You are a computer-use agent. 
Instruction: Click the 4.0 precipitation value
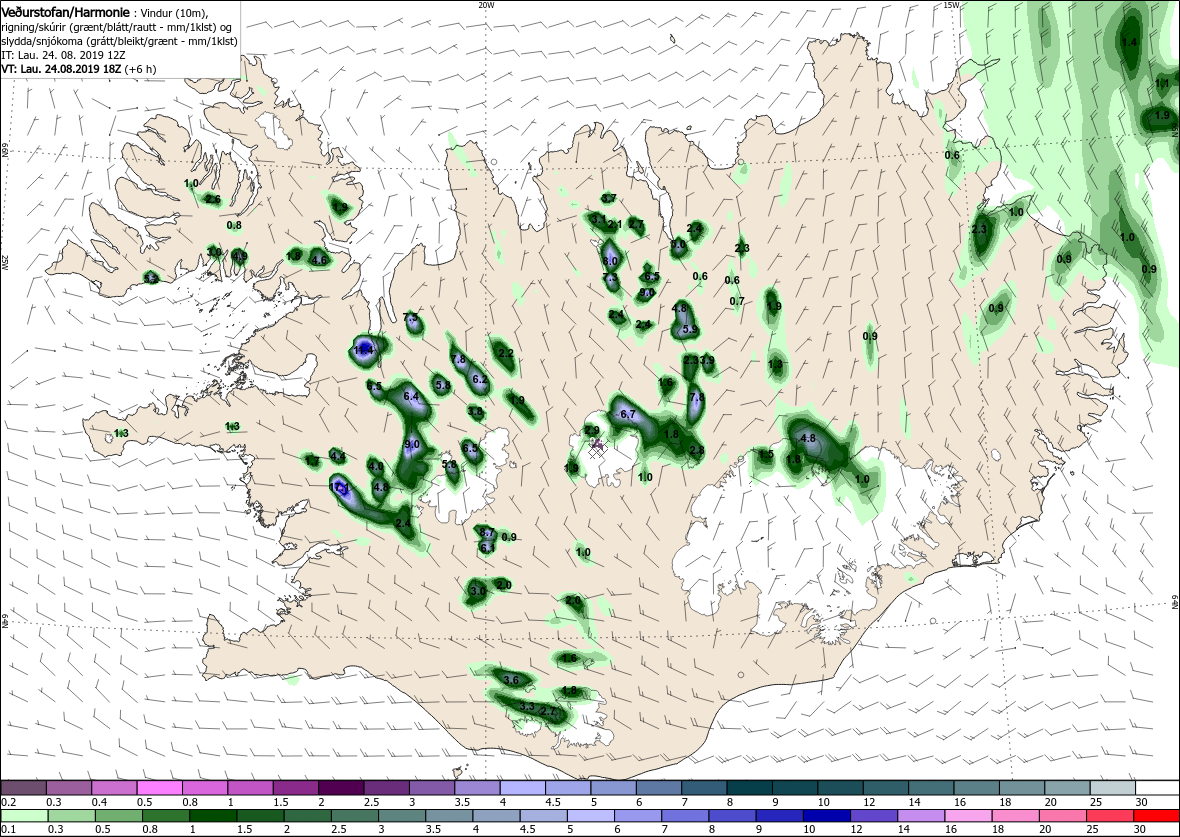pos(376,467)
